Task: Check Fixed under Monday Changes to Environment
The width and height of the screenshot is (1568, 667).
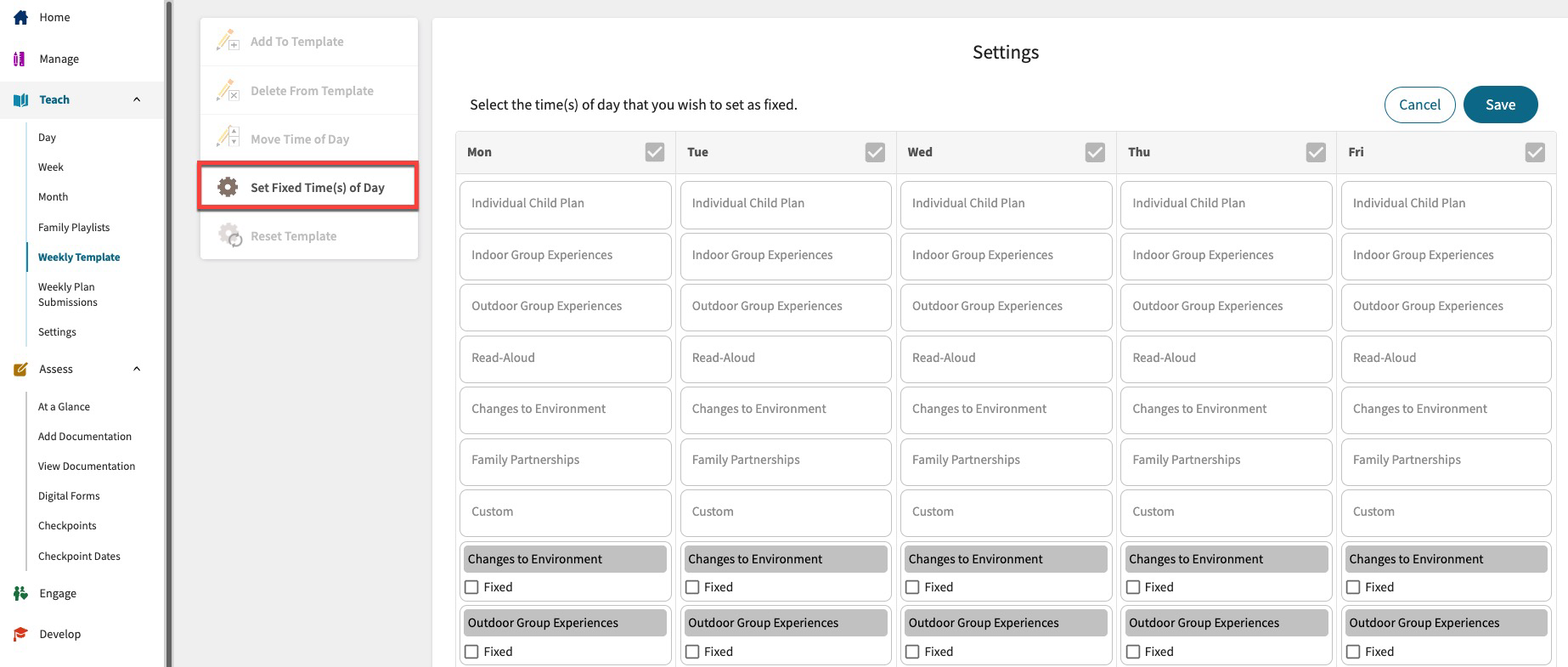Action: tap(472, 587)
